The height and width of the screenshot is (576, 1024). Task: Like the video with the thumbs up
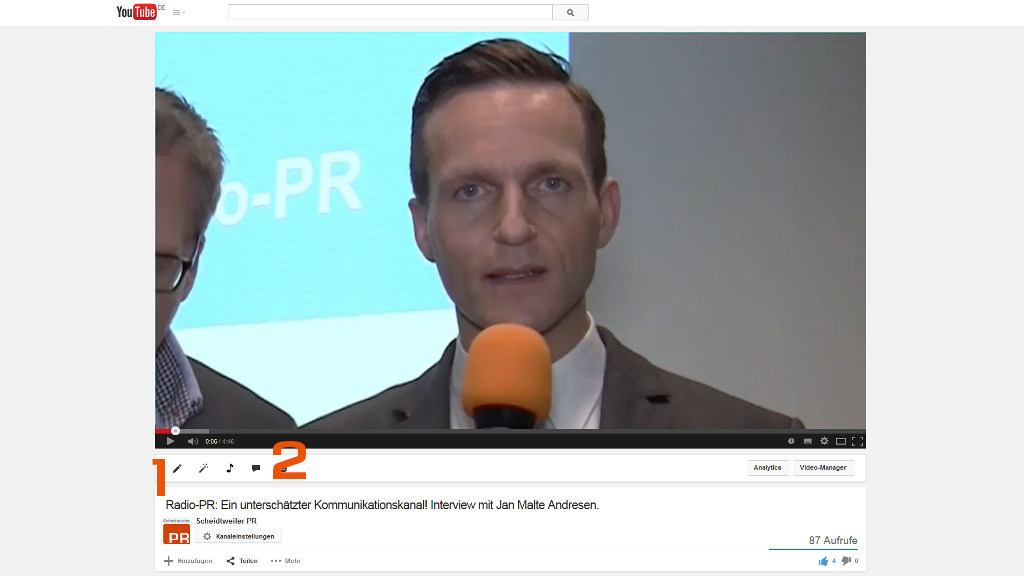click(x=823, y=561)
